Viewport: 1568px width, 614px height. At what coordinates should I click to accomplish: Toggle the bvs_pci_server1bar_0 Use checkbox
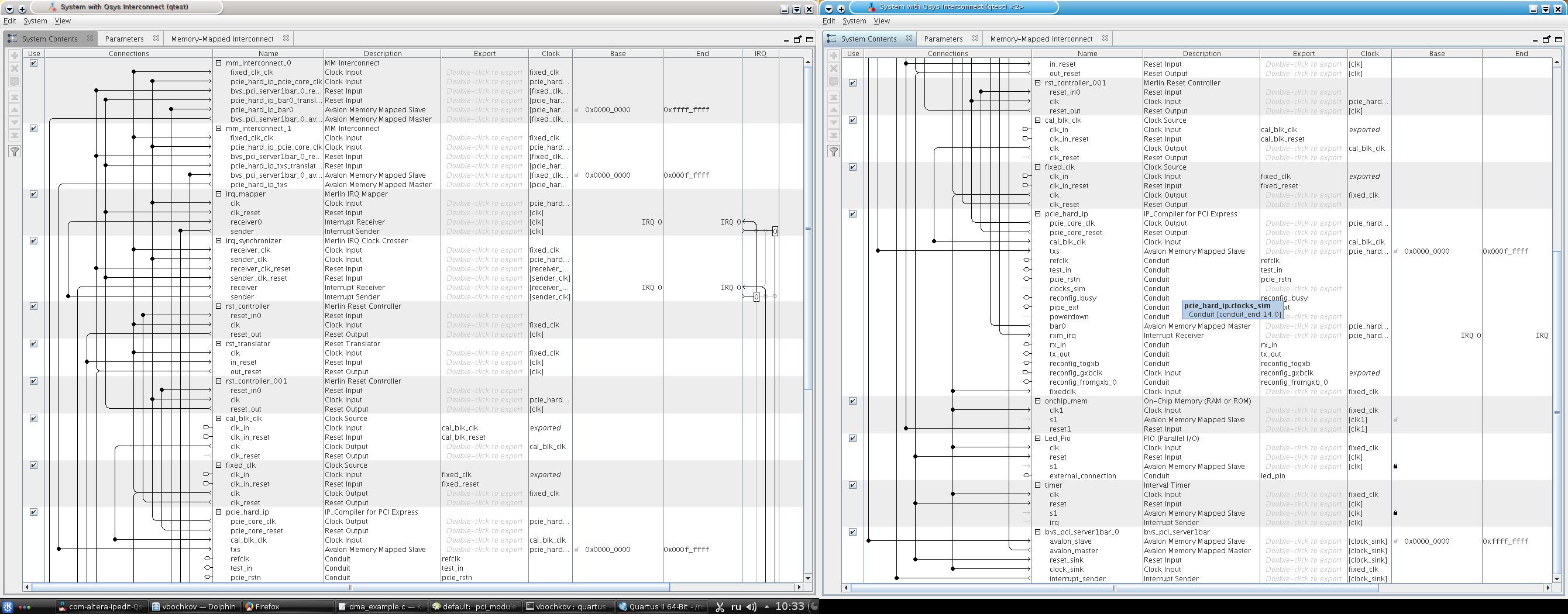[853, 532]
